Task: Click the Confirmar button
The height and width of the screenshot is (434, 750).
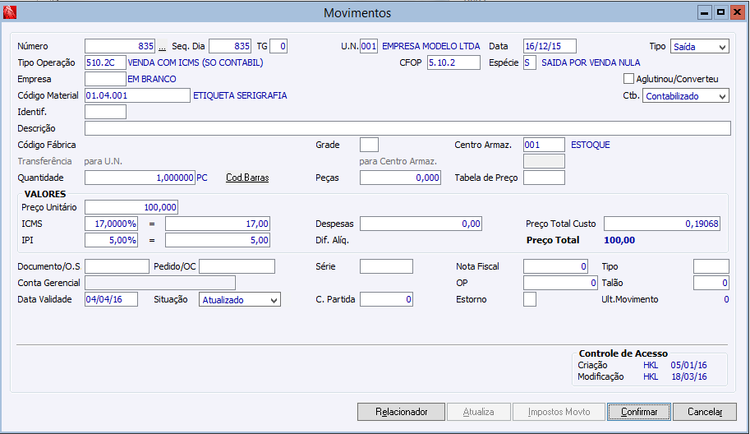Action: 639,412
